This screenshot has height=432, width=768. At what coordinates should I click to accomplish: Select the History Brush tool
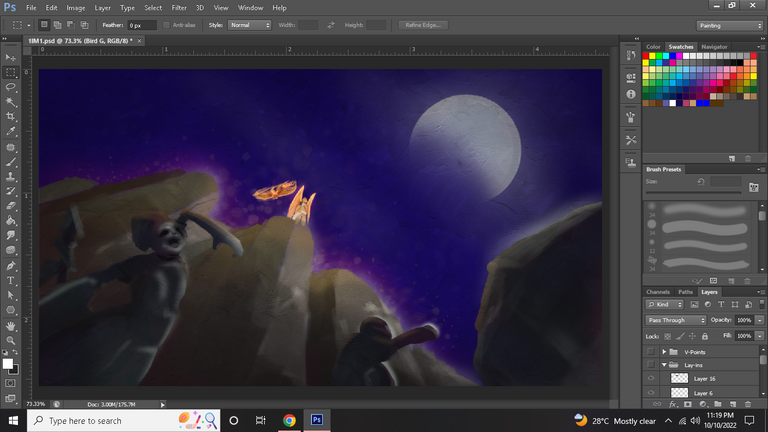(x=10, y=191)
